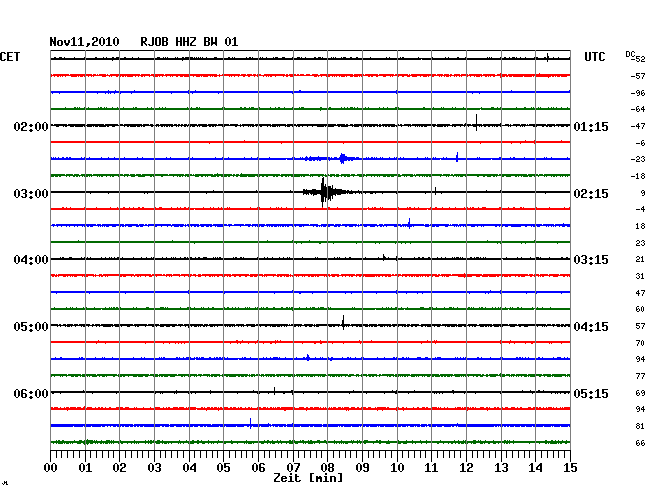This screenshot has width=650, height=494.
Task: Click minute label 15 on time axis
Action: click(570, 468)
